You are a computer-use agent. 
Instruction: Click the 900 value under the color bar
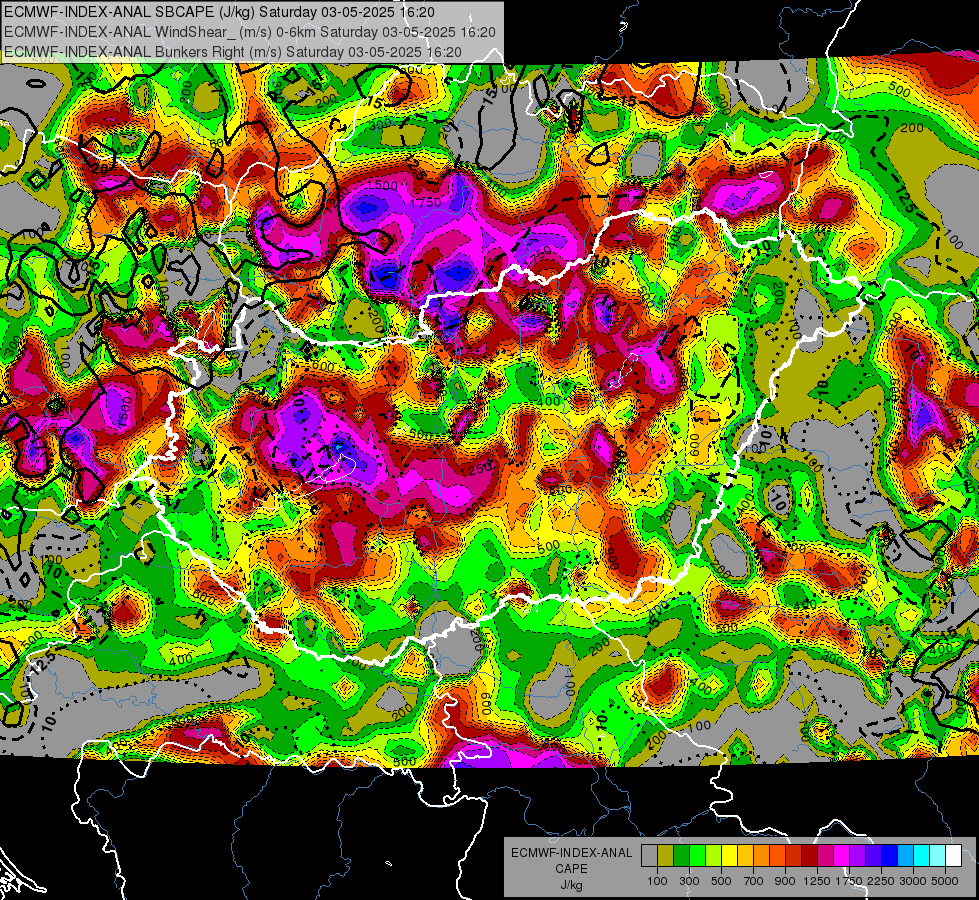[785, 881]
